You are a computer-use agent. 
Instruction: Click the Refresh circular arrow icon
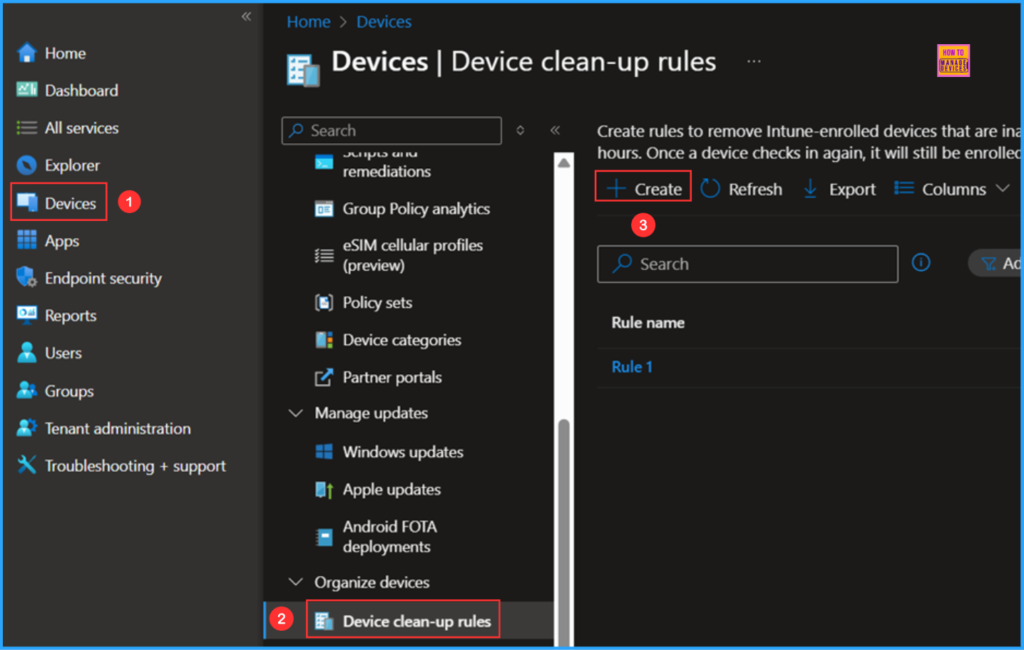click(x=710, y=189)
